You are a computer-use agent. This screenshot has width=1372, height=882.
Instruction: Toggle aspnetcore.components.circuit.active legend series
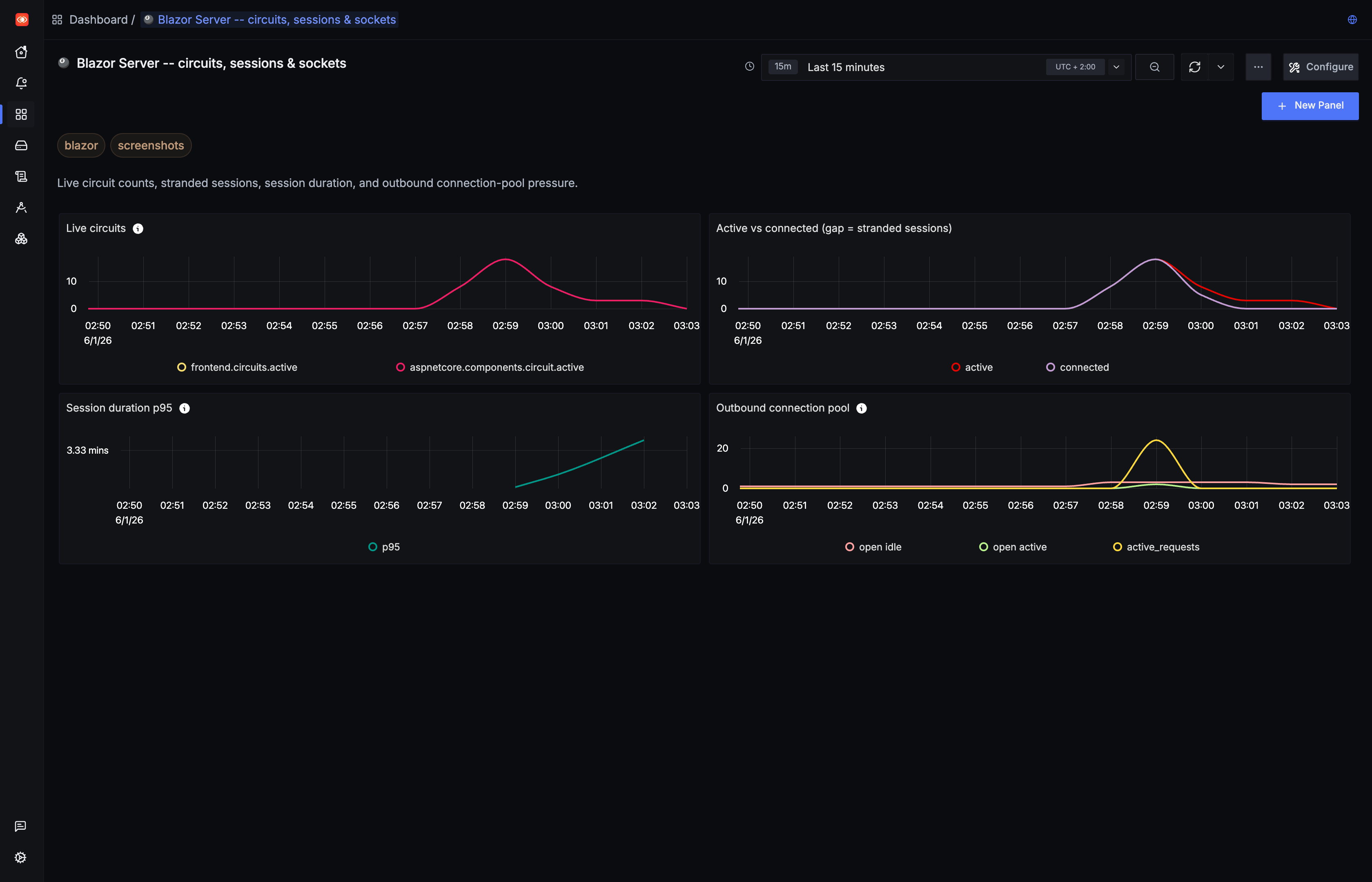point(490,367)
